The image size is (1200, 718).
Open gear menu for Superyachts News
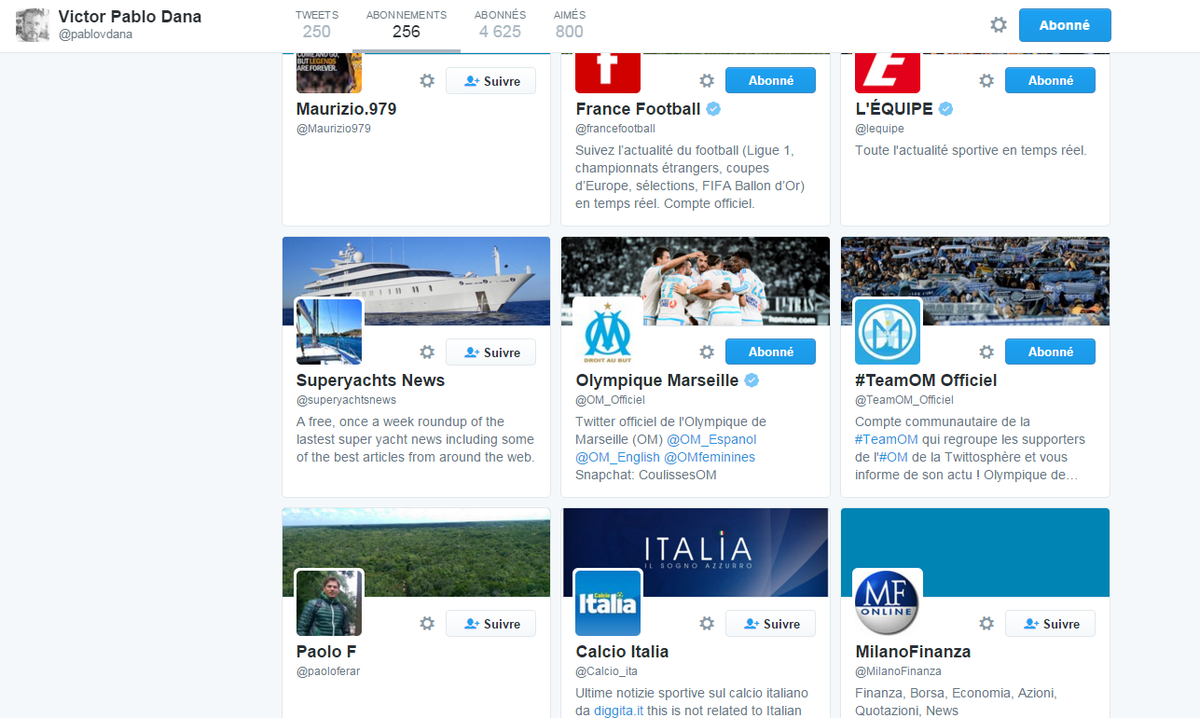coord(427,352)
